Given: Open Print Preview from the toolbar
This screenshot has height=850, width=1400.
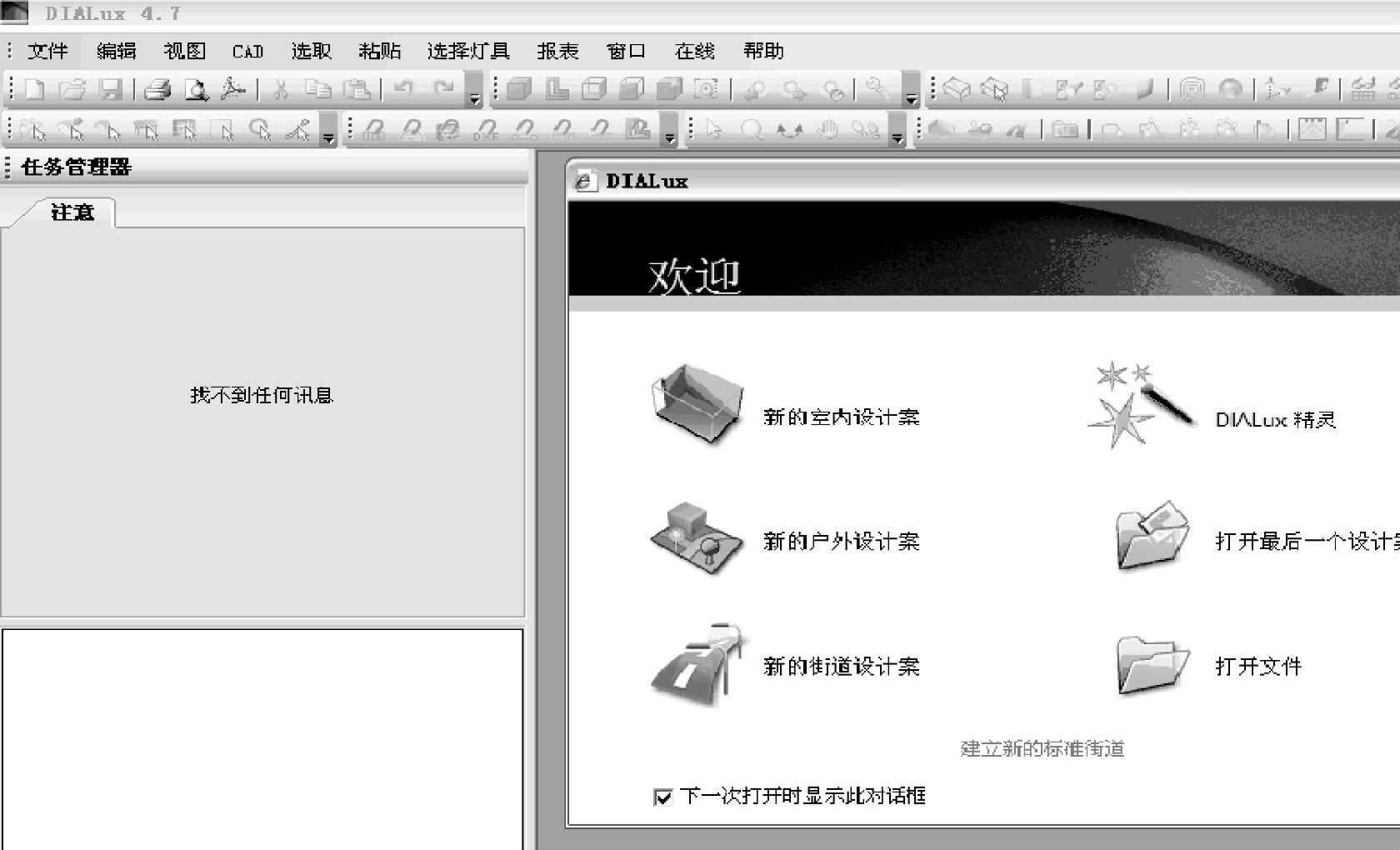Looking at the screenshot, I should click(x=196, y=89).
